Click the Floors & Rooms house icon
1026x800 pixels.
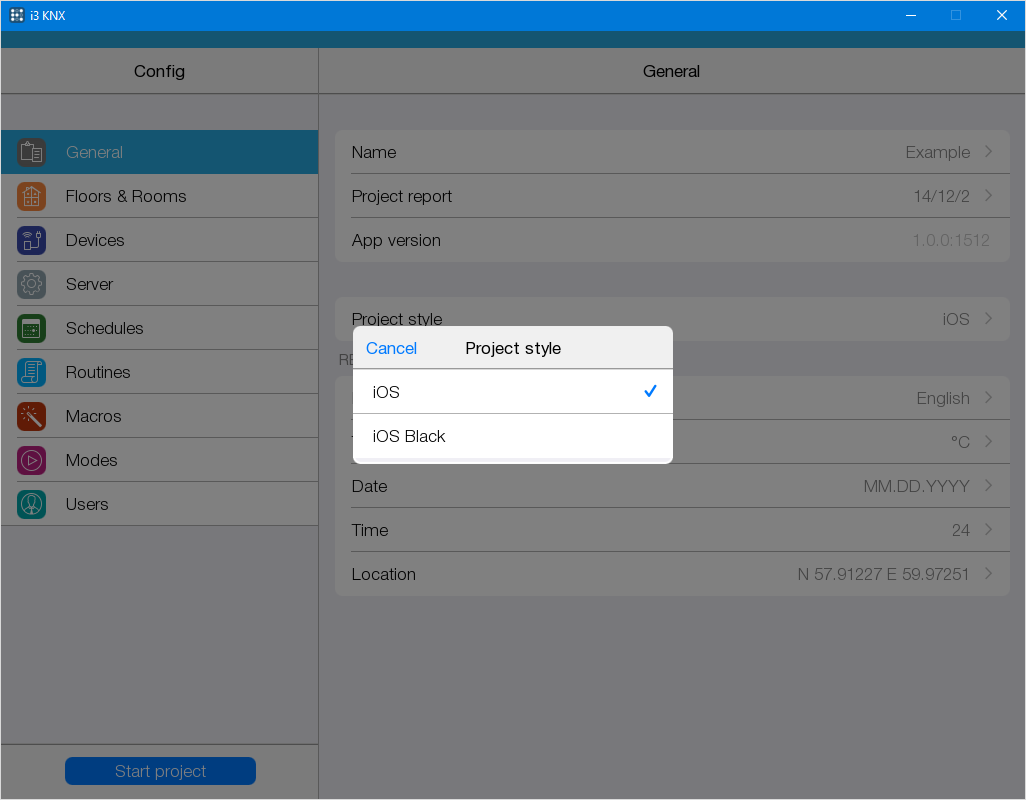coord(31,196)
